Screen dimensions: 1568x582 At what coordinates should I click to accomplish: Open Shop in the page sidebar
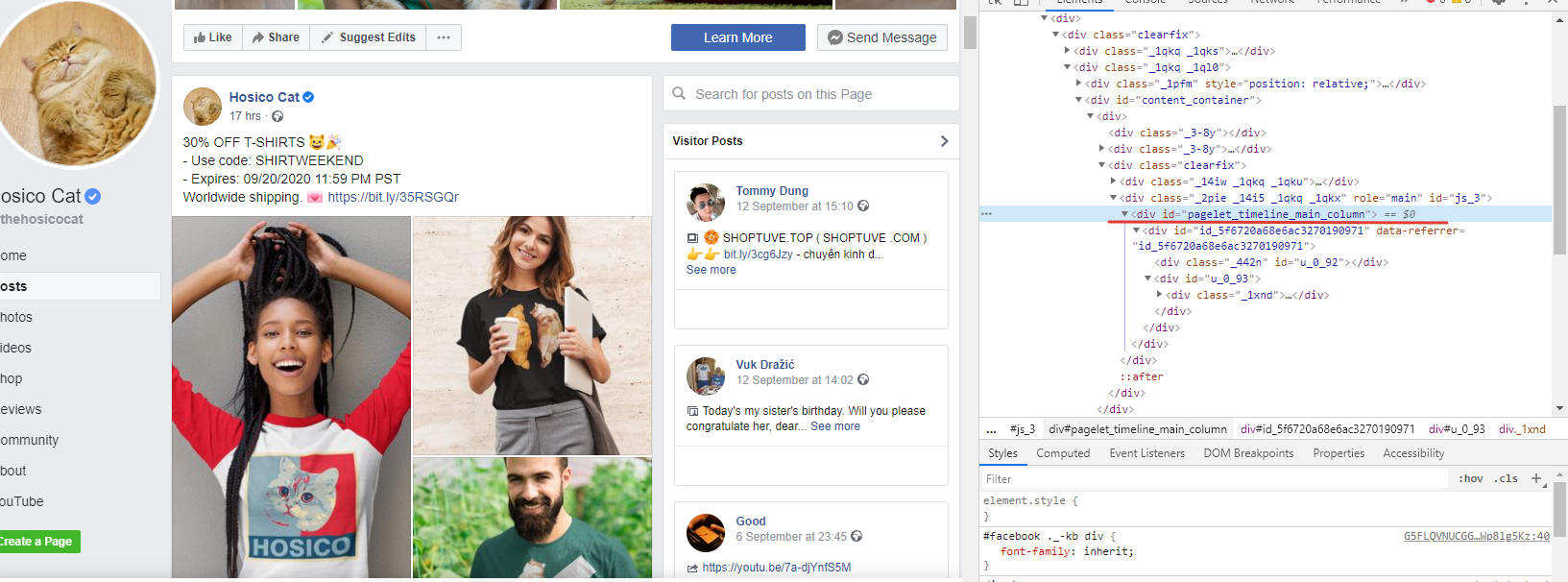pos(12,378)
